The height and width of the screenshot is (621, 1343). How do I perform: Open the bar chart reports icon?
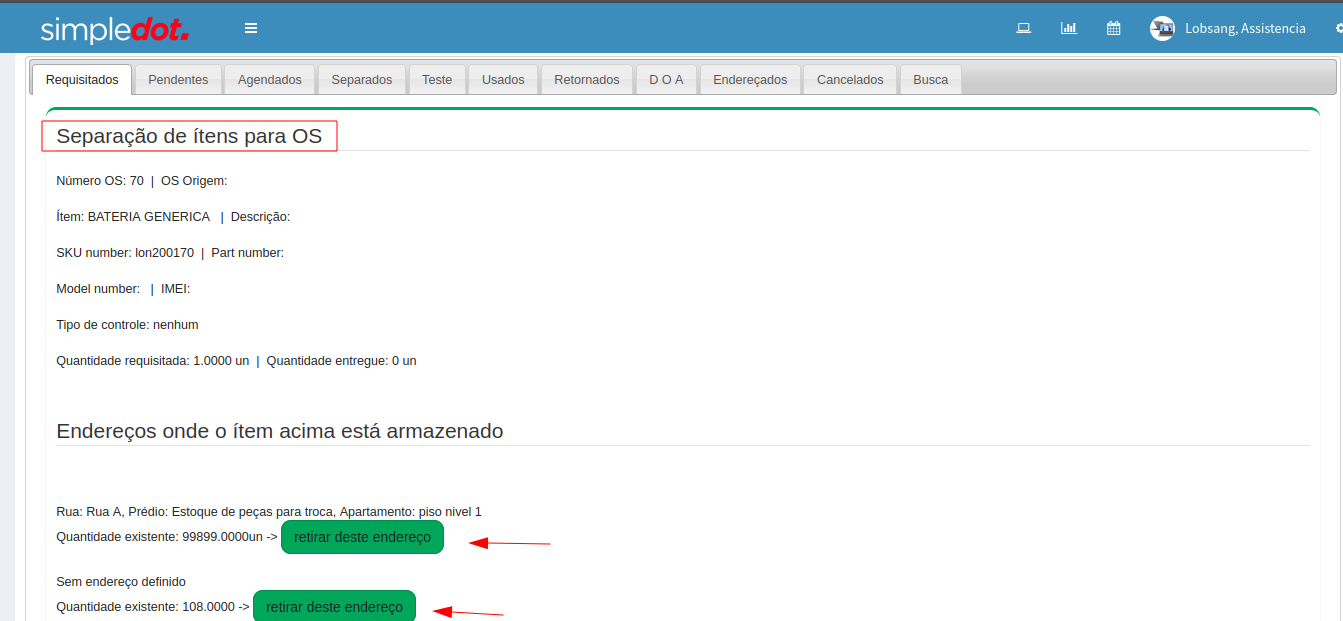(1068, 28)
